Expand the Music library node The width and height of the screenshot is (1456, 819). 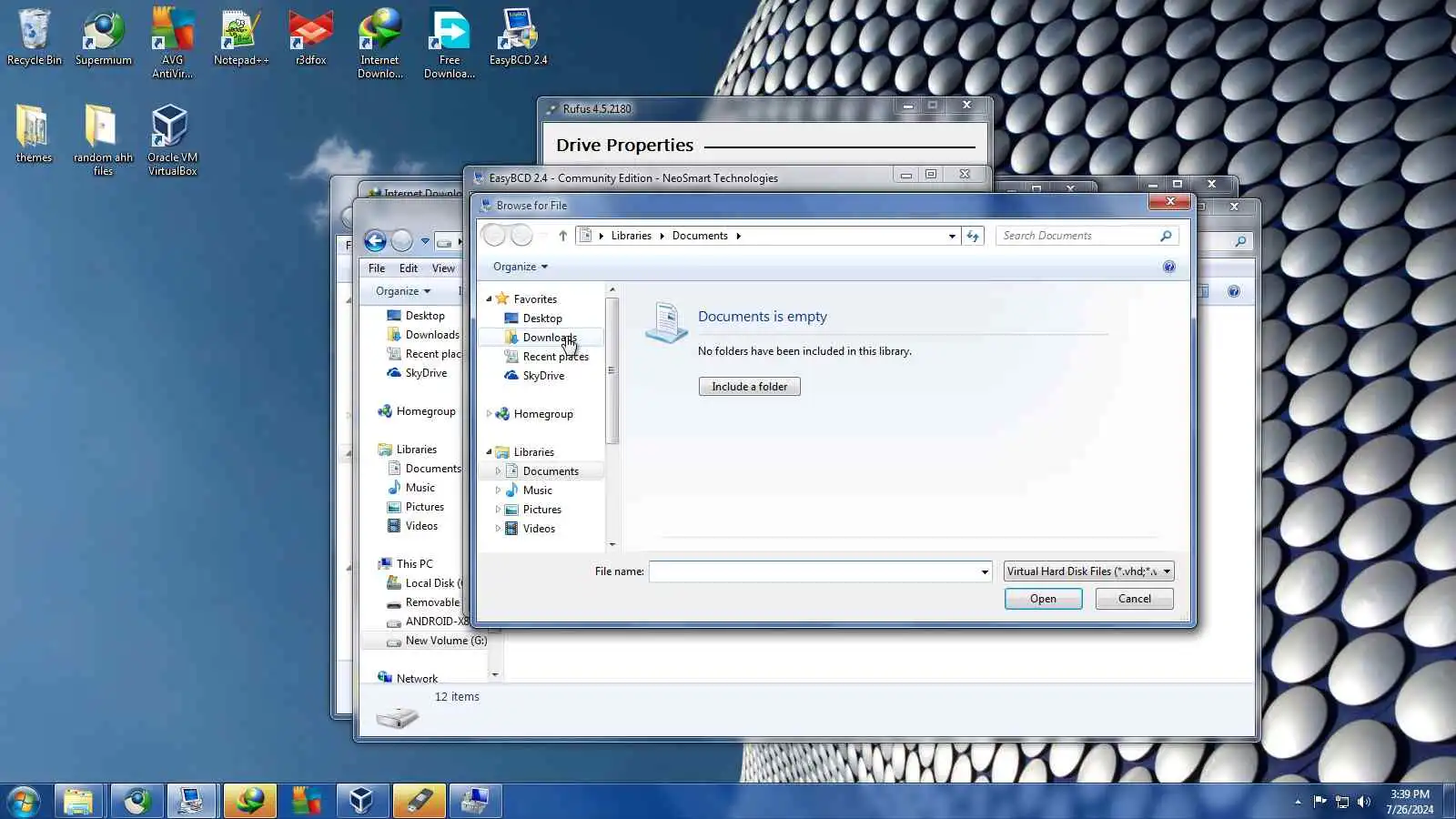point(498,490)
